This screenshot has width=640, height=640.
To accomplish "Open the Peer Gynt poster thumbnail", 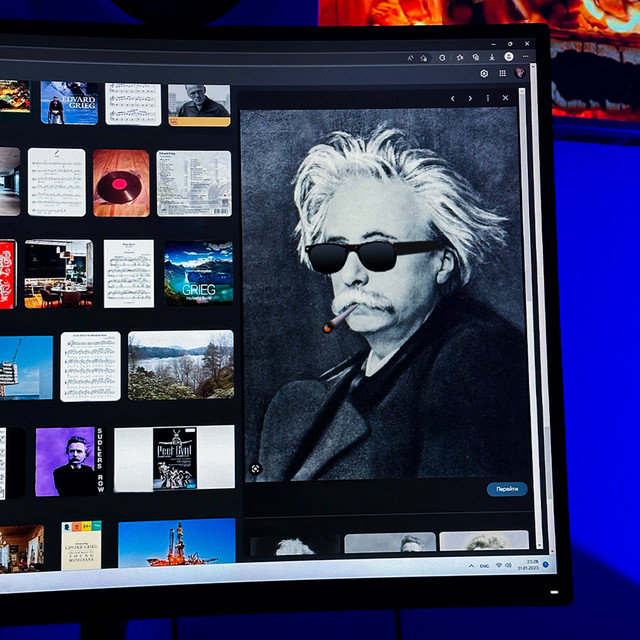I will [174, 458].
